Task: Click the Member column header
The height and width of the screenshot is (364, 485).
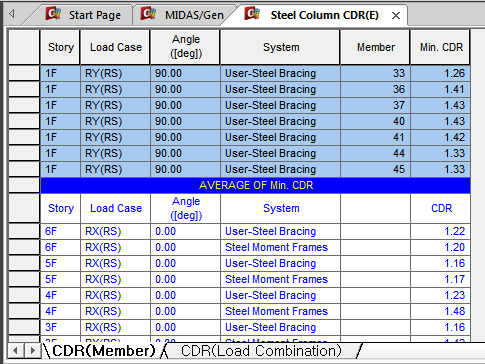Action: [x=376, y=47]
